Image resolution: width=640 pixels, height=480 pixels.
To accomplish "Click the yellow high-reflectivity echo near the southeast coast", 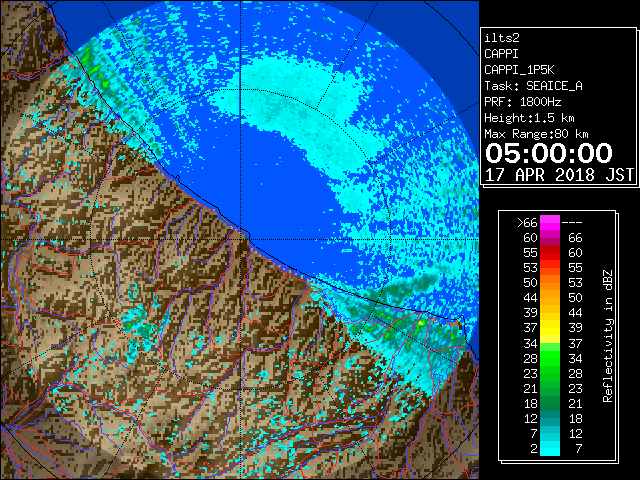I will point(421,323).
